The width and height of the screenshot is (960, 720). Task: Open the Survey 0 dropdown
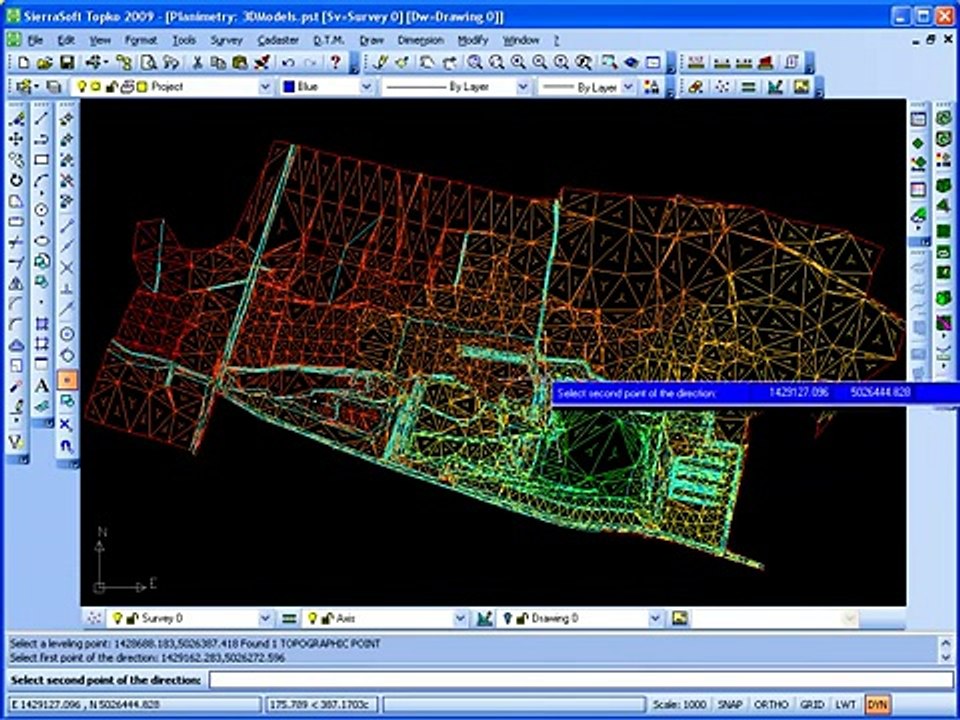(x=265, y=618)
